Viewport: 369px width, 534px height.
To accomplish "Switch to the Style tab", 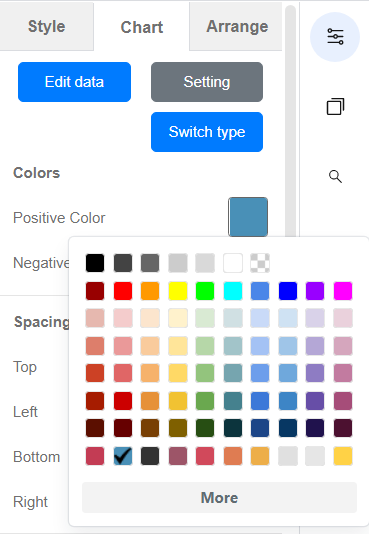I will point(46,27).
